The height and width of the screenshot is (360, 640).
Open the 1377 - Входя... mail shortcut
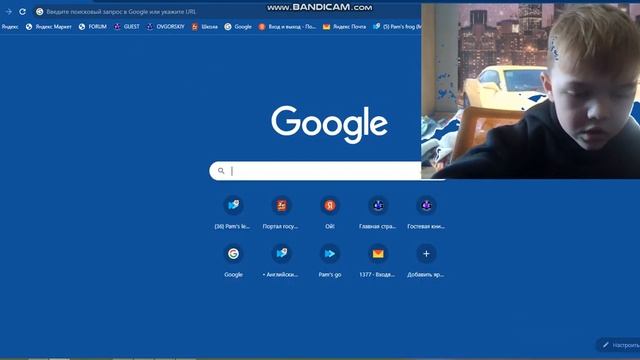(378, 261)
